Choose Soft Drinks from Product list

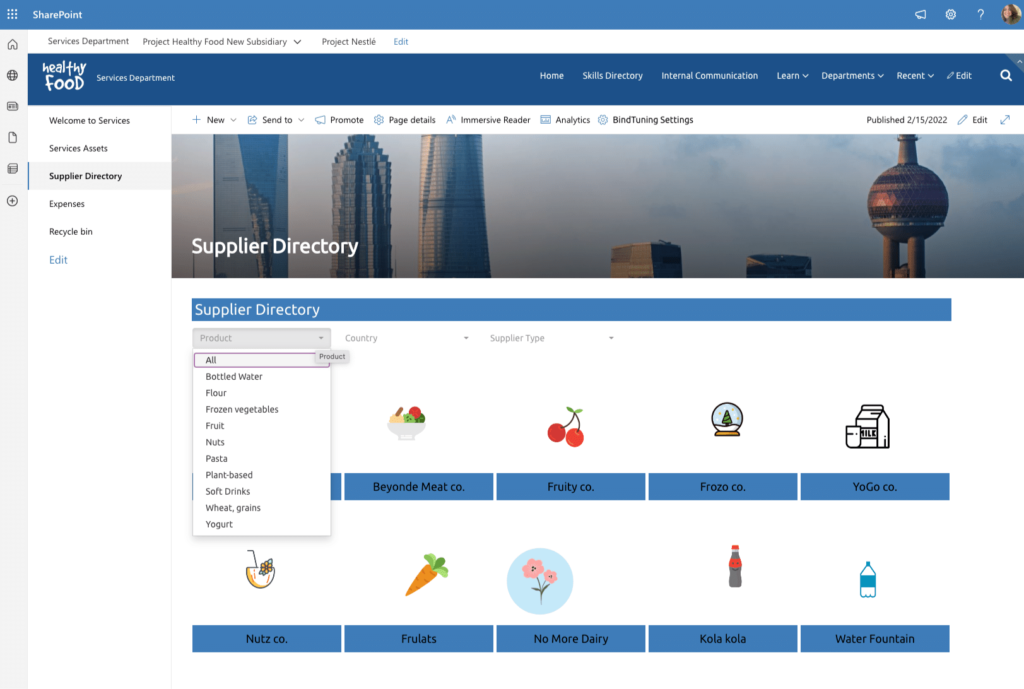(x=261, y=490)
